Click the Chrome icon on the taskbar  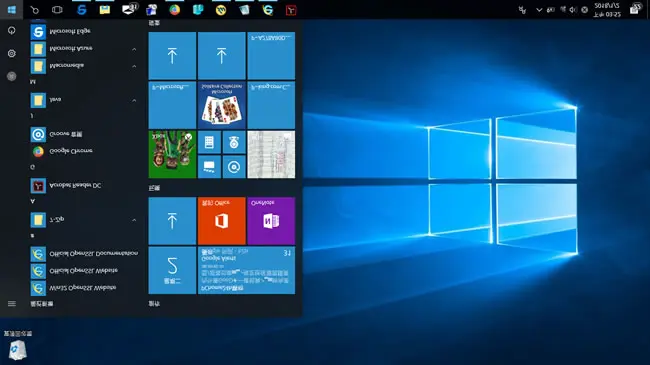(x=175, y=10)
